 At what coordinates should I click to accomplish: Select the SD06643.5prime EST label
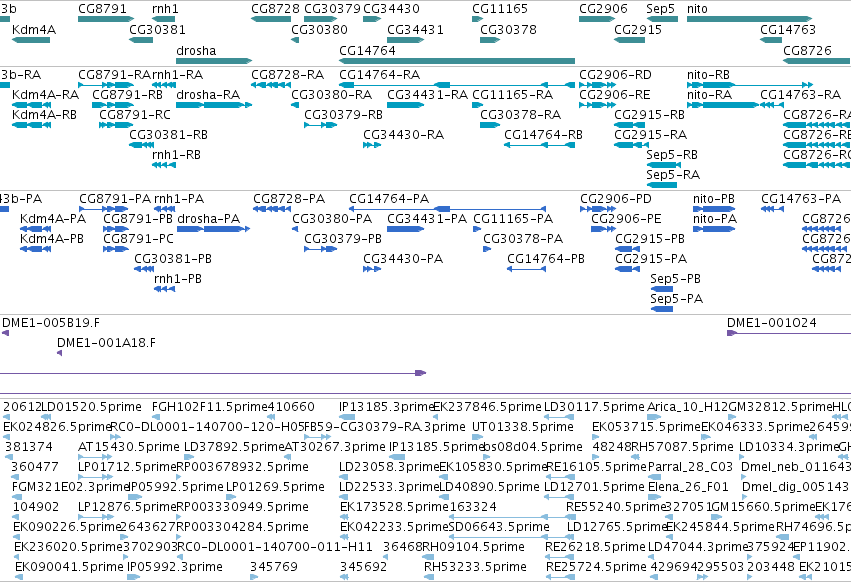coord(499,527)
